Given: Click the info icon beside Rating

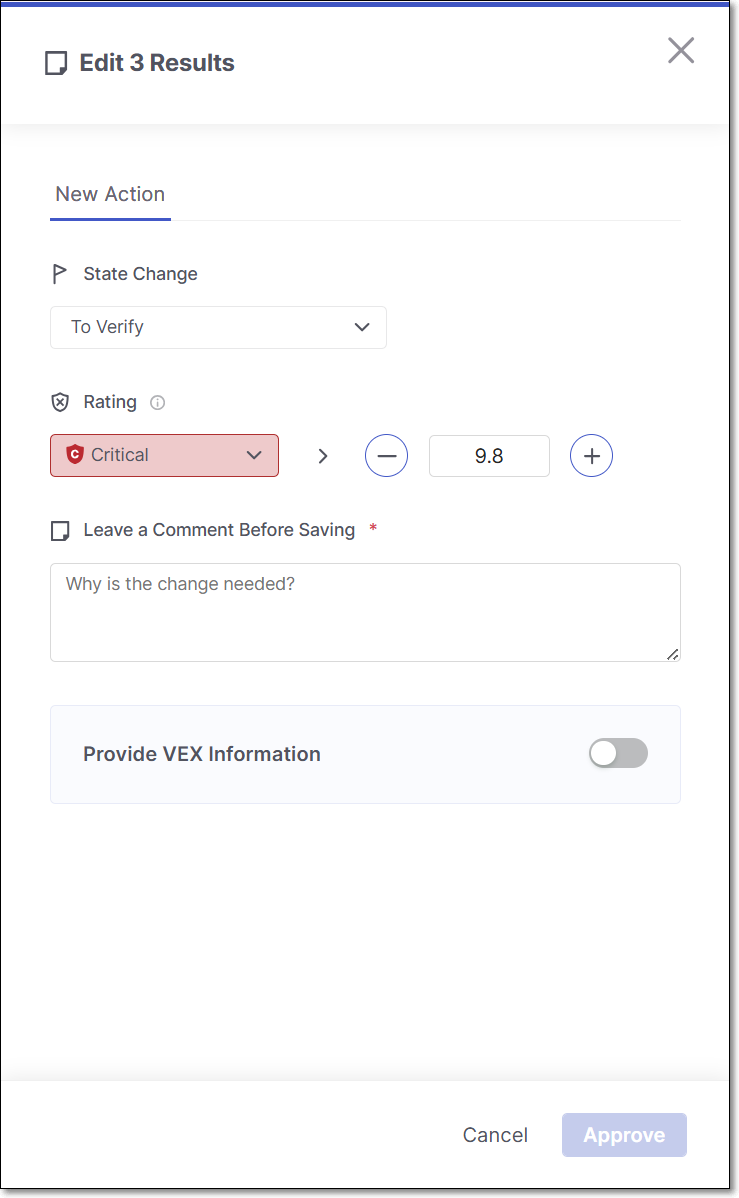Looking at the screenshot, I should pyautogui.click(x=157, y=403).
